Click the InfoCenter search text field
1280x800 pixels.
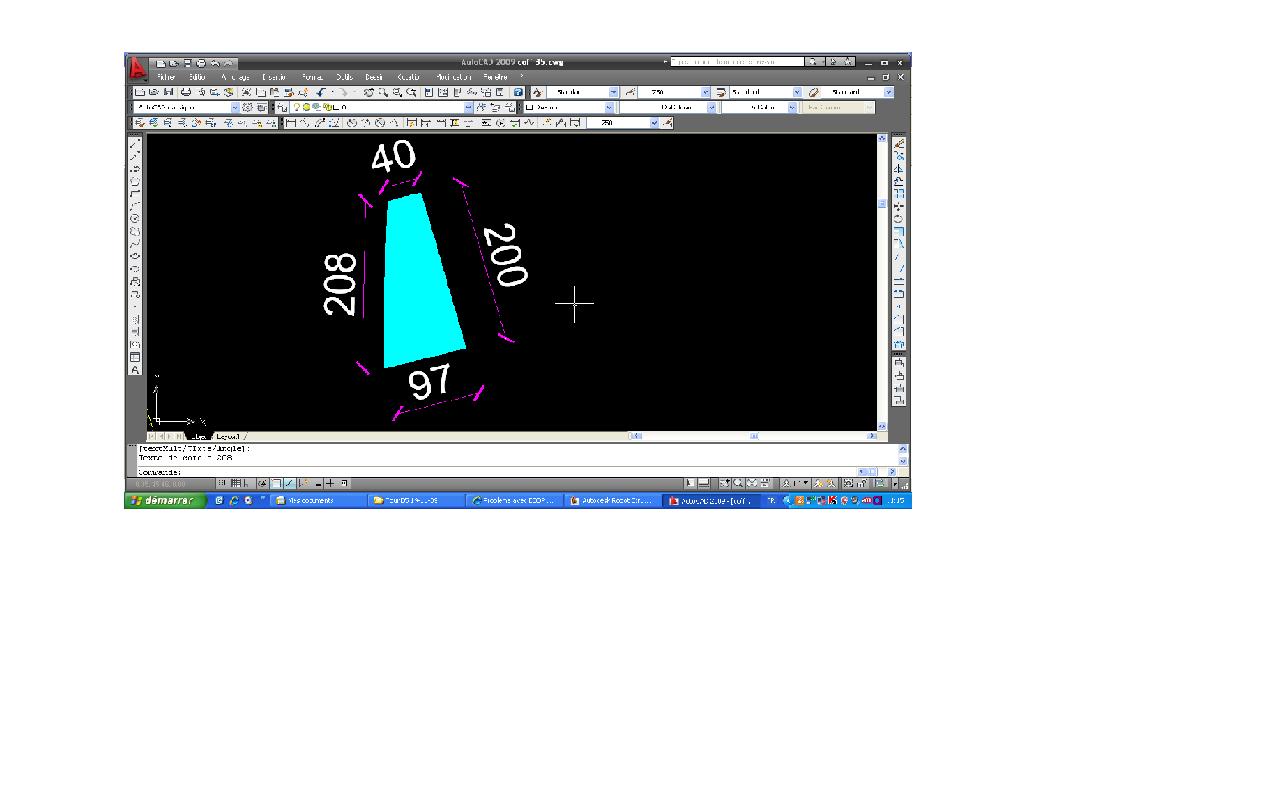point(736,62)
